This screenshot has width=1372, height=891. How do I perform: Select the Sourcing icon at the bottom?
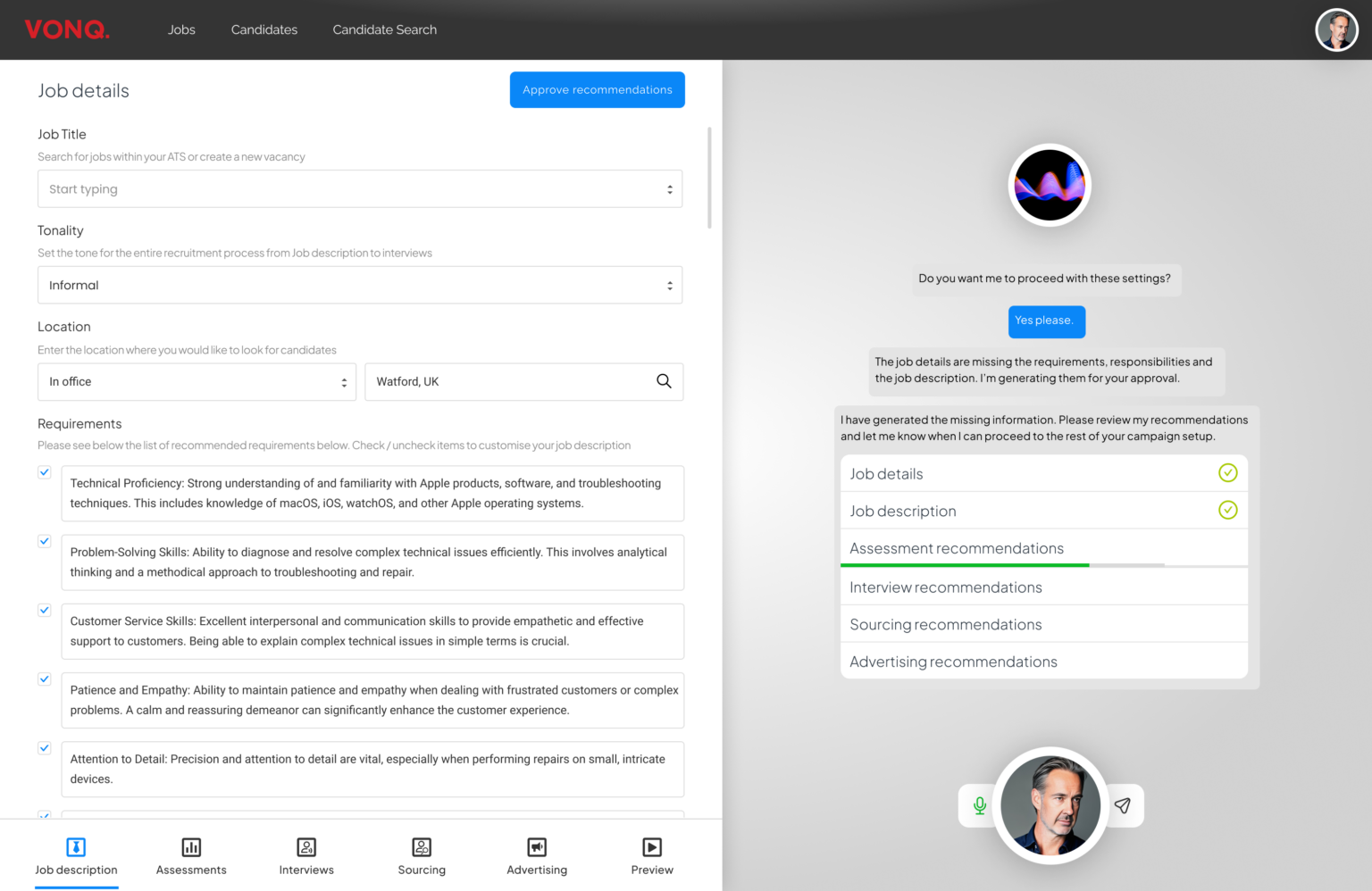pos(421,846)
